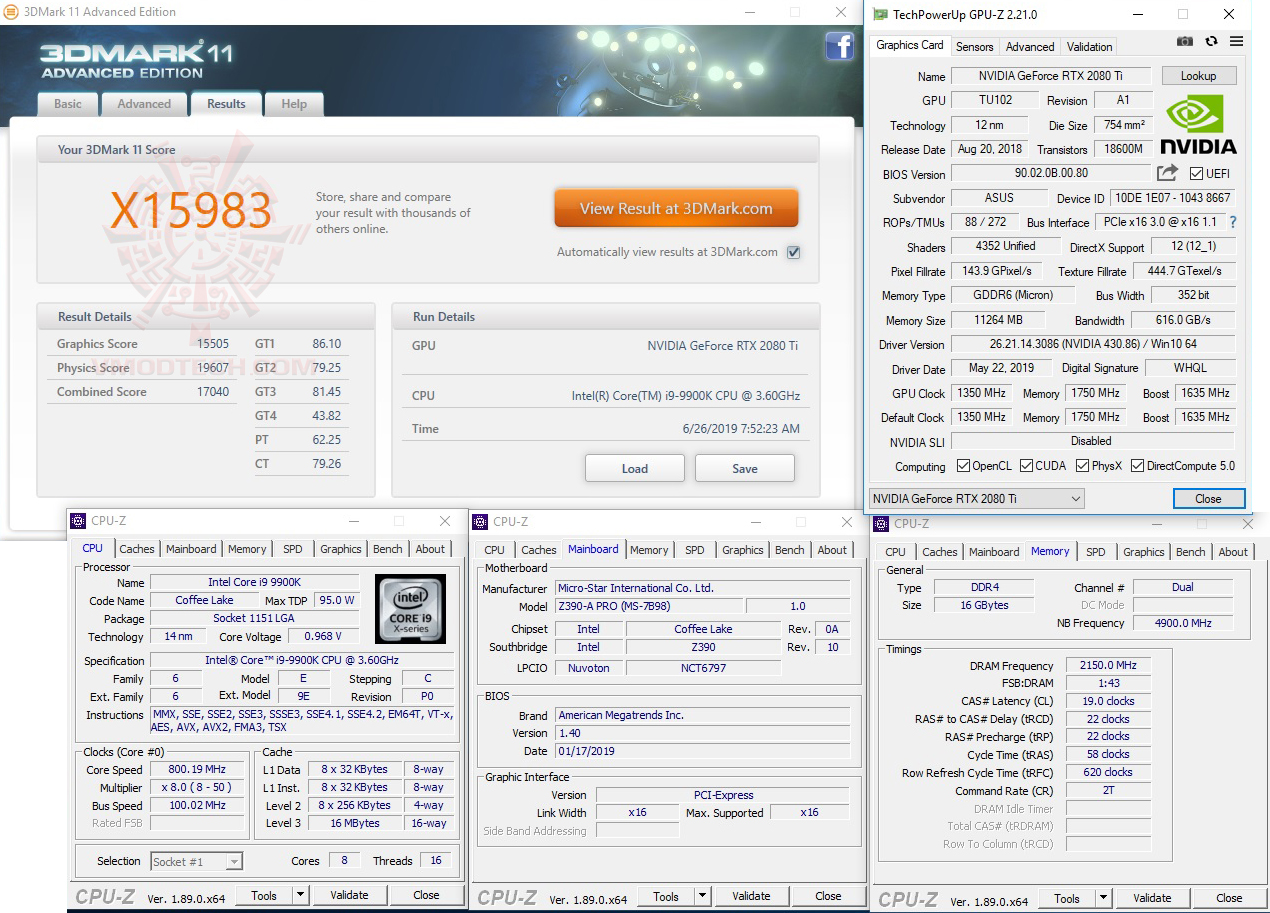1270x913 pixels.
Task: Uncheck the UEFI checkbox in GPU-Z
Action: pyautogui.click(x=1196, y=173)
